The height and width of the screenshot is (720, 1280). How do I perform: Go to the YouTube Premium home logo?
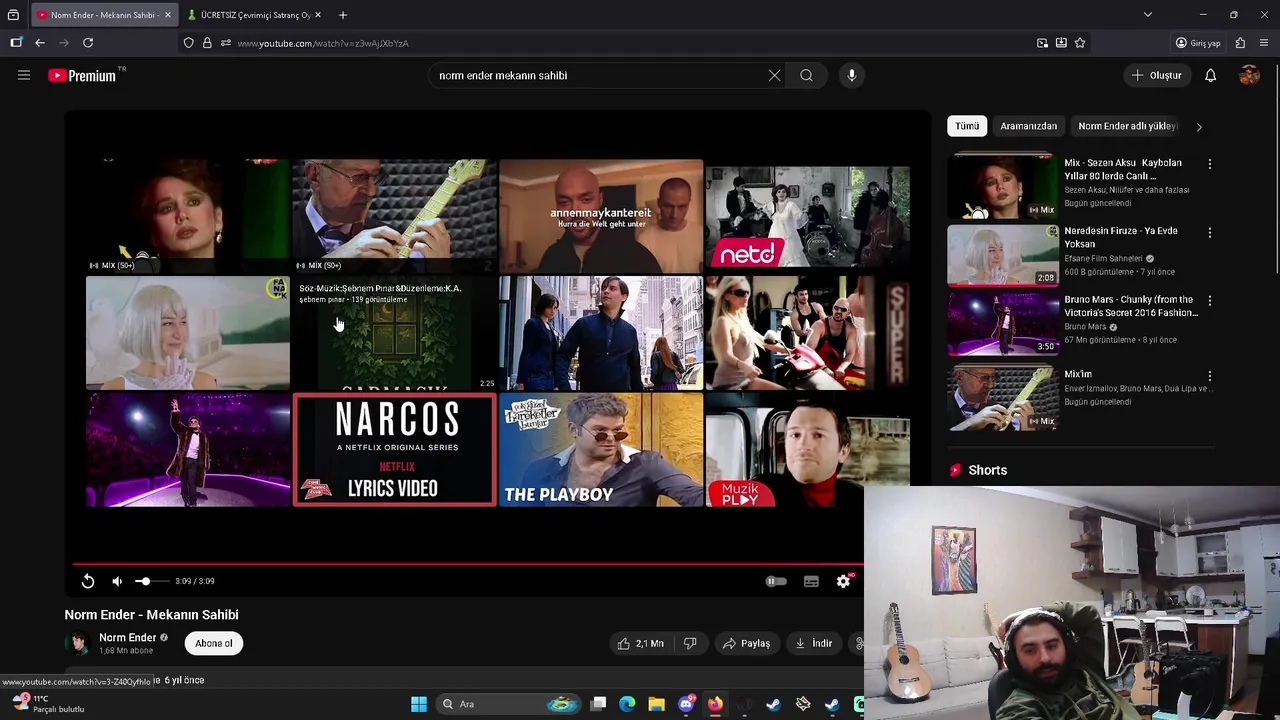point(81,75)
